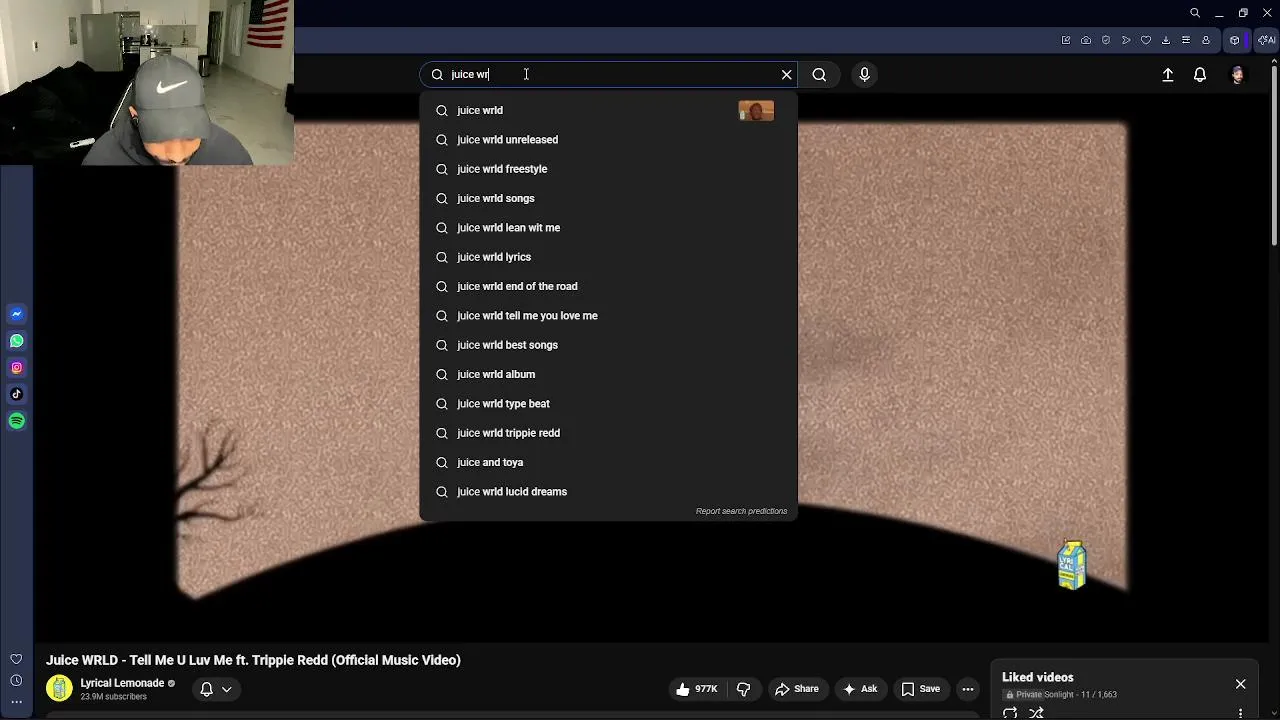Like the video with 977K thumbs up

696,689
